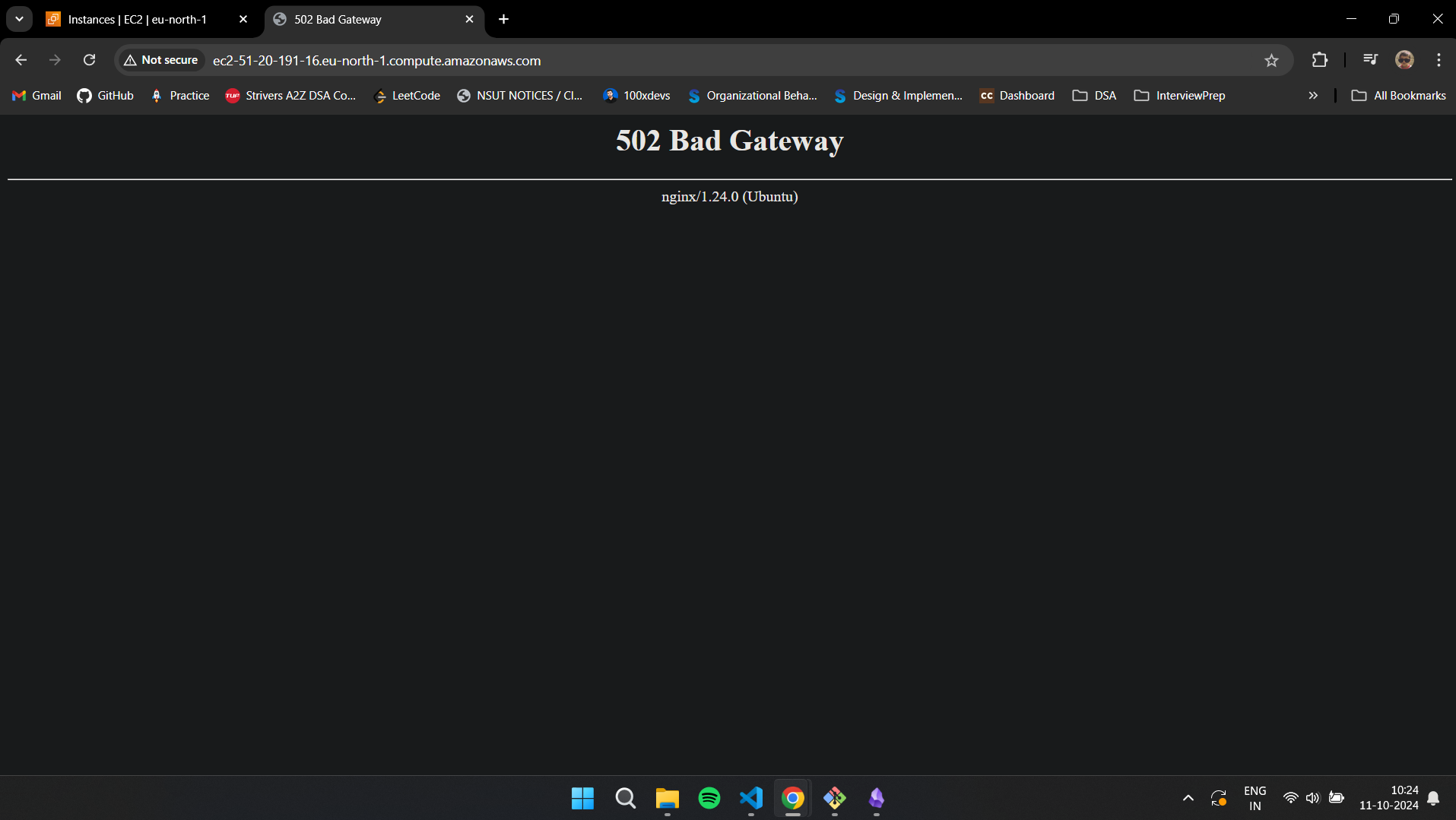Open the Chrome profile avatar
This screenshot has height=820, width=1456.
pyautogui.click(x=1404, y=60)
